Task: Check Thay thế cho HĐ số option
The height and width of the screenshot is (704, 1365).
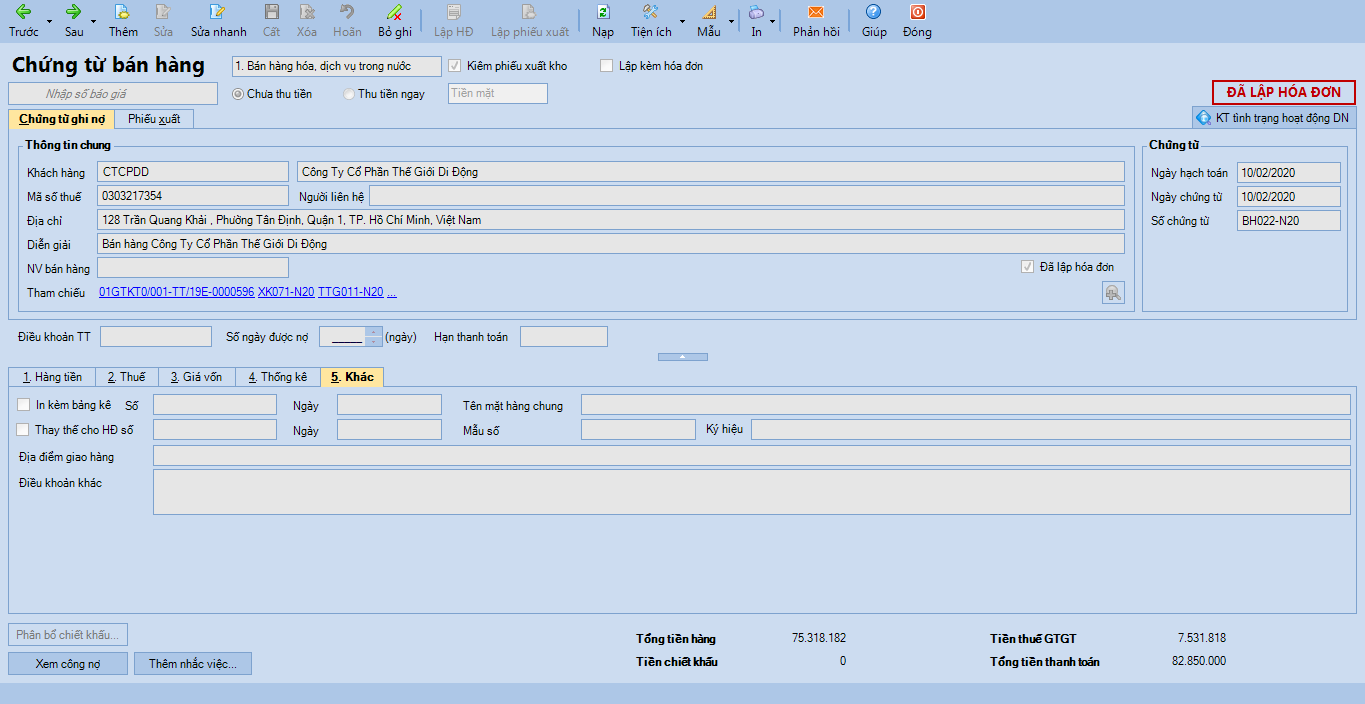Action: pyautogui.click(x=24, y=429)
